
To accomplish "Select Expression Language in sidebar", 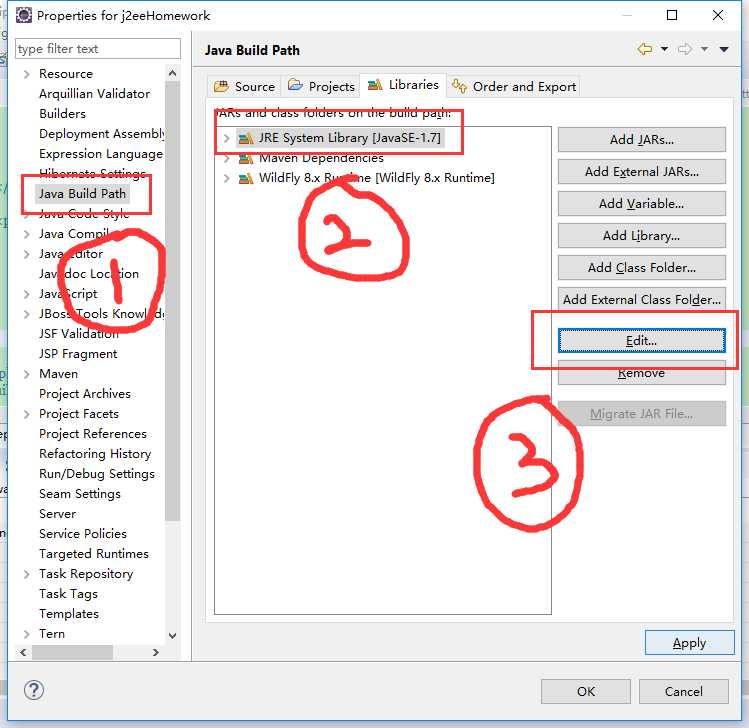I will (x=101, y=154).
